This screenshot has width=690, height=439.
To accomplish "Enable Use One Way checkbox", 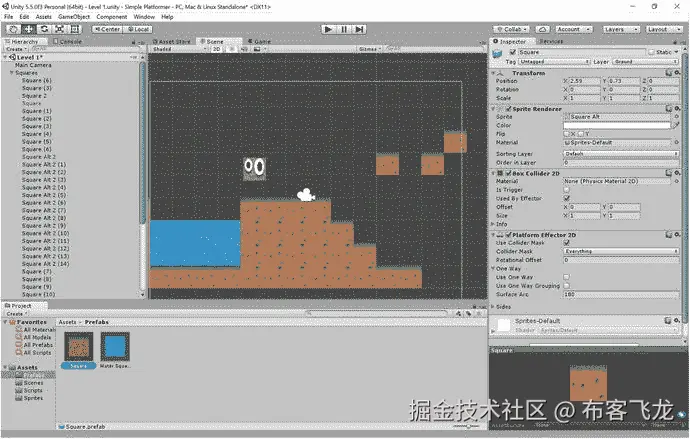I will coord(566,277).
